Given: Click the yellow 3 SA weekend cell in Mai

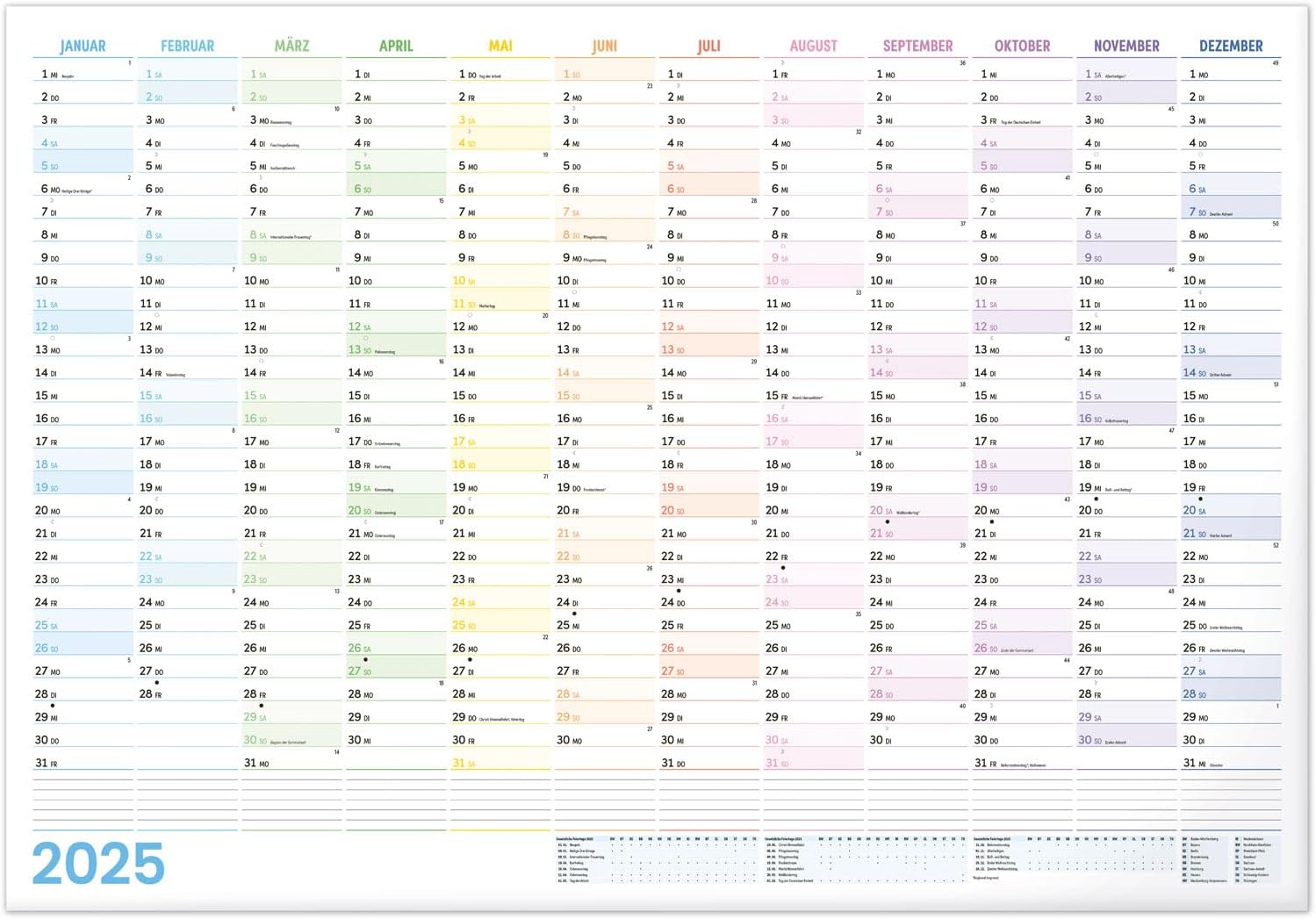Looking at the screenshot, I should pyautogui.click(x=500, y=120).
